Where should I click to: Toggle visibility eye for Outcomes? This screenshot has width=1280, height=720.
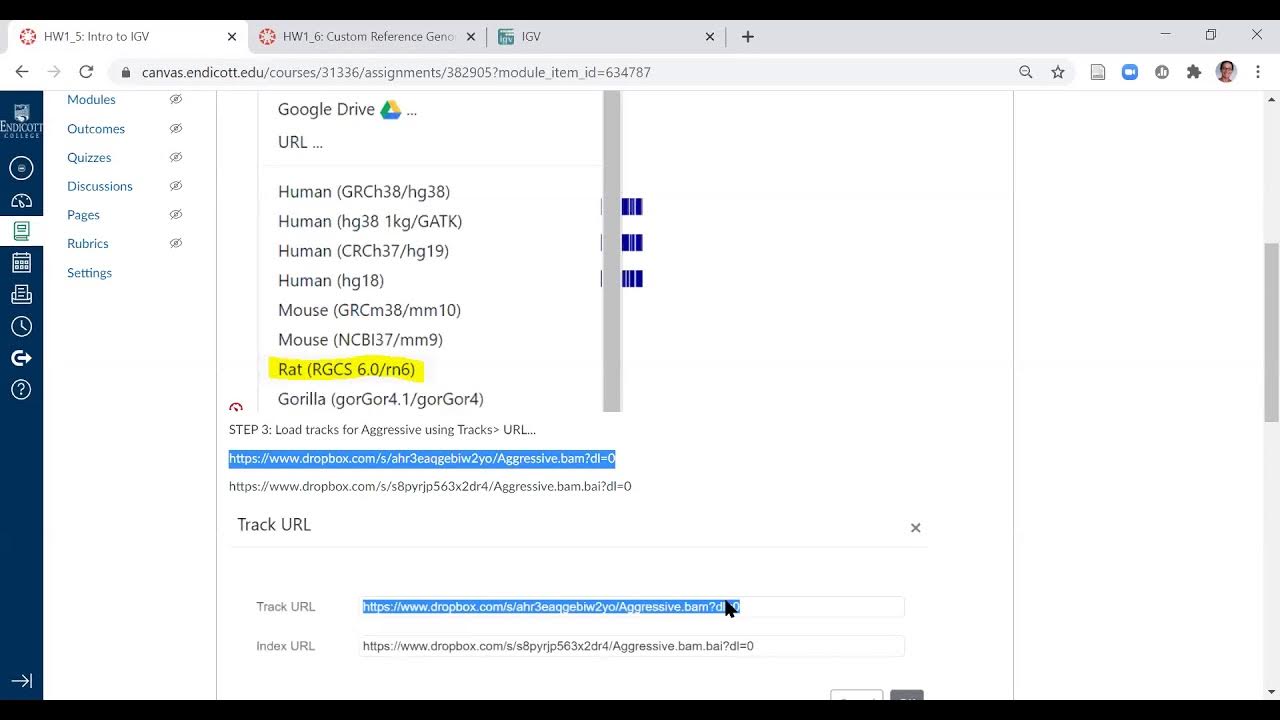pos(176,128)
